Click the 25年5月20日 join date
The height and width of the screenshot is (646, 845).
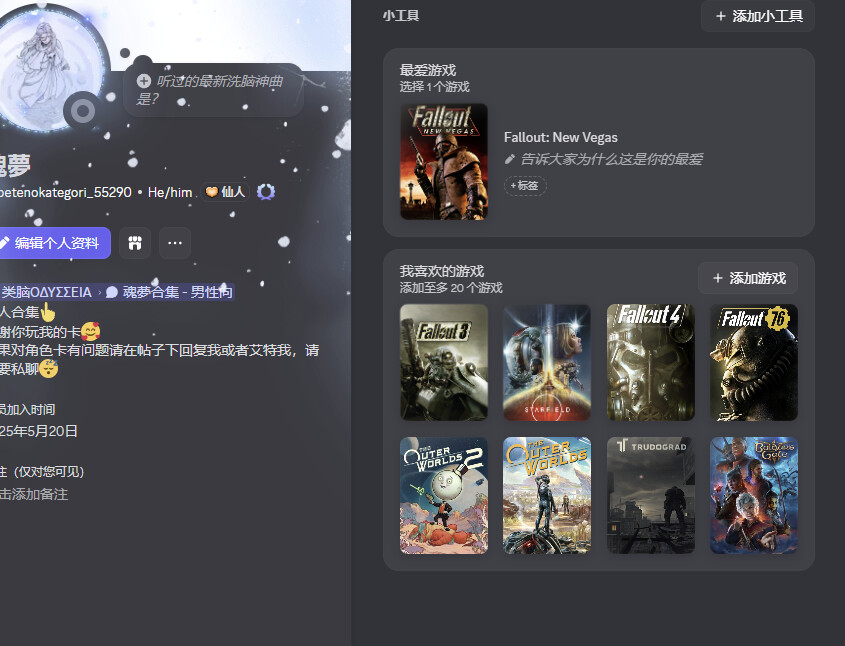tap(39, 431)
